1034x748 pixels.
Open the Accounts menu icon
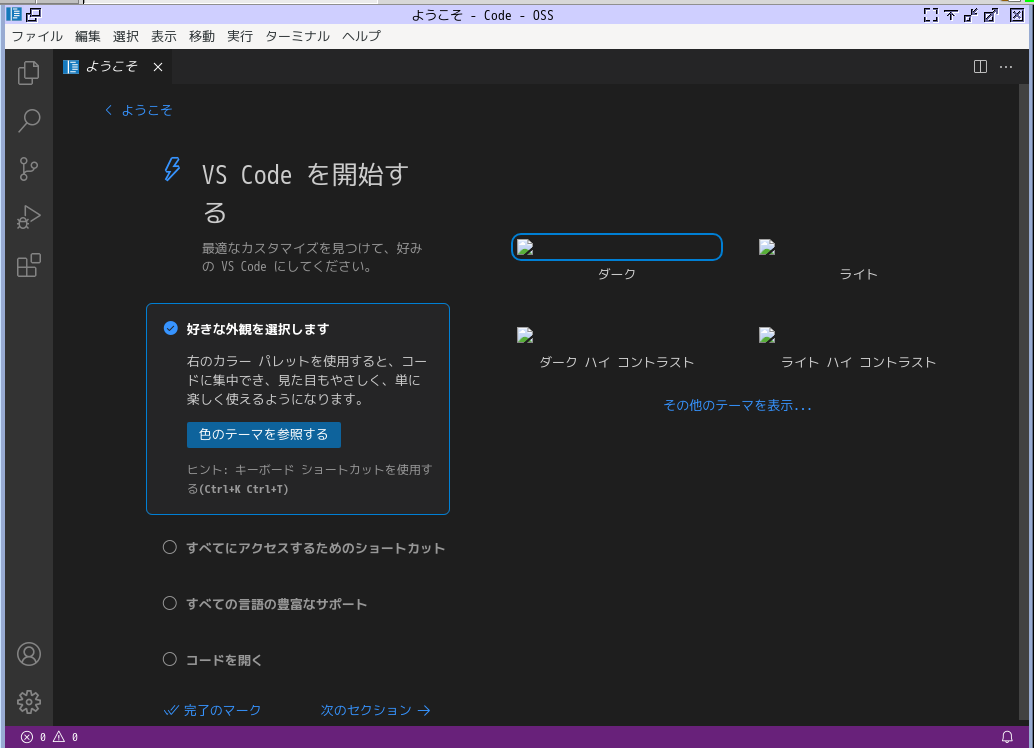tap(28, 654)
